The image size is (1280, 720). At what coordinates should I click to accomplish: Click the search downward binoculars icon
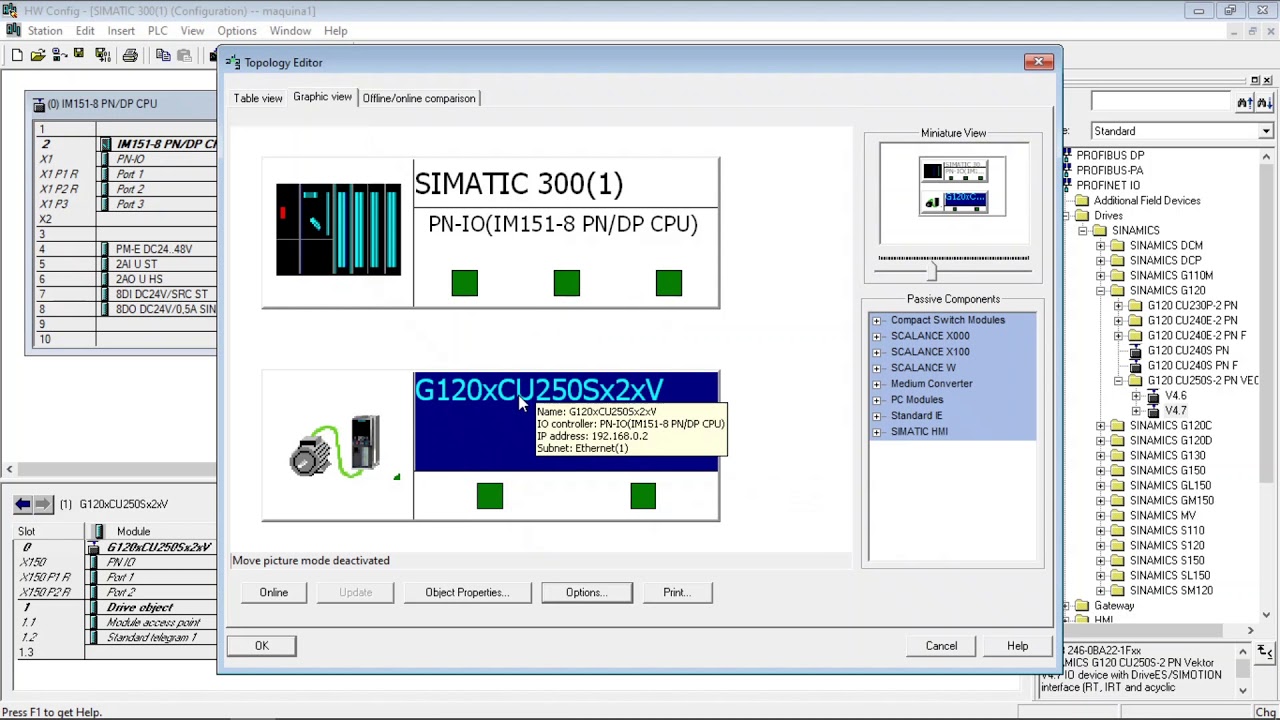tap(1265, 102)
